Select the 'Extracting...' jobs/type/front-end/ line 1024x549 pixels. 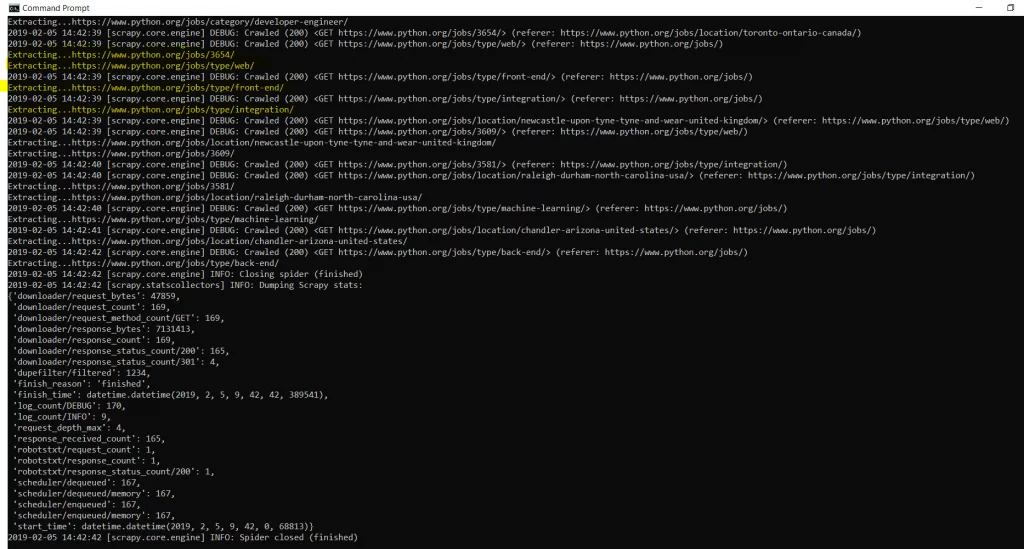pos(146,87)
